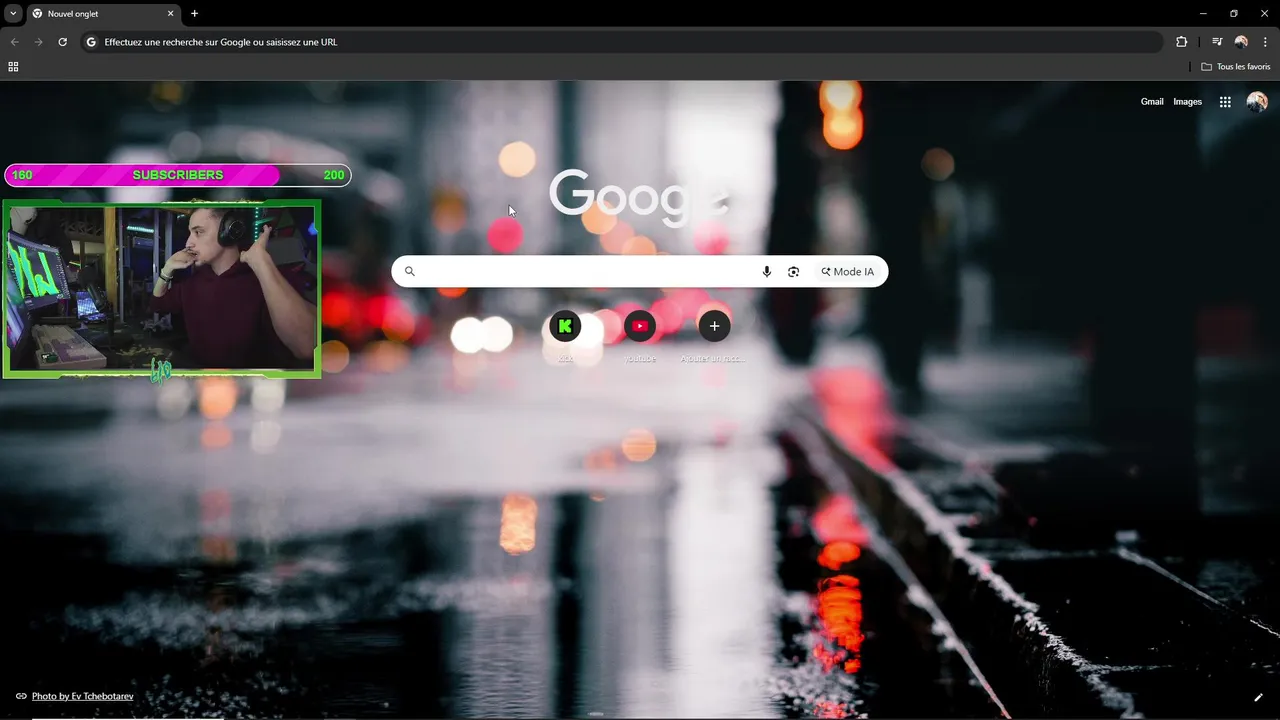Open a new tab with plus button
1280x720 pixels.
pyautogui.click(x=194, y=14)
